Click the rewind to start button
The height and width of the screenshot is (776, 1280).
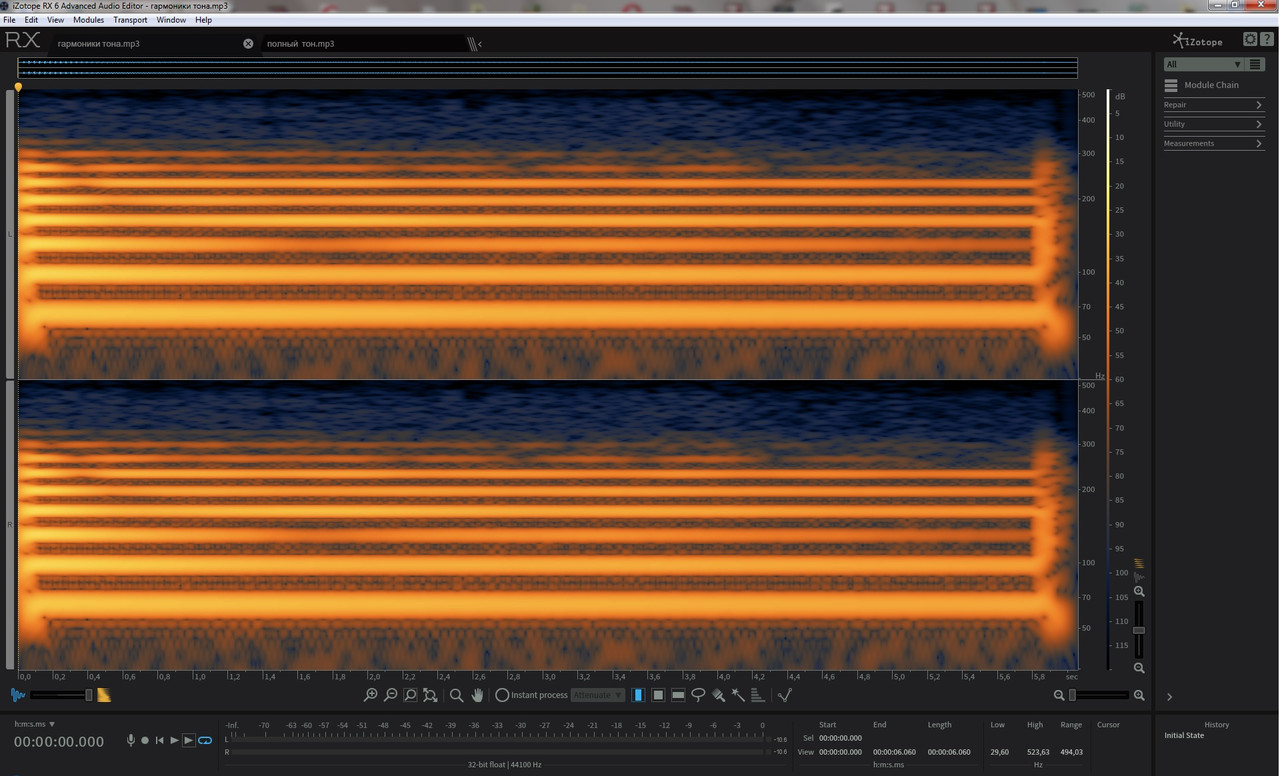tap(159, 740)
